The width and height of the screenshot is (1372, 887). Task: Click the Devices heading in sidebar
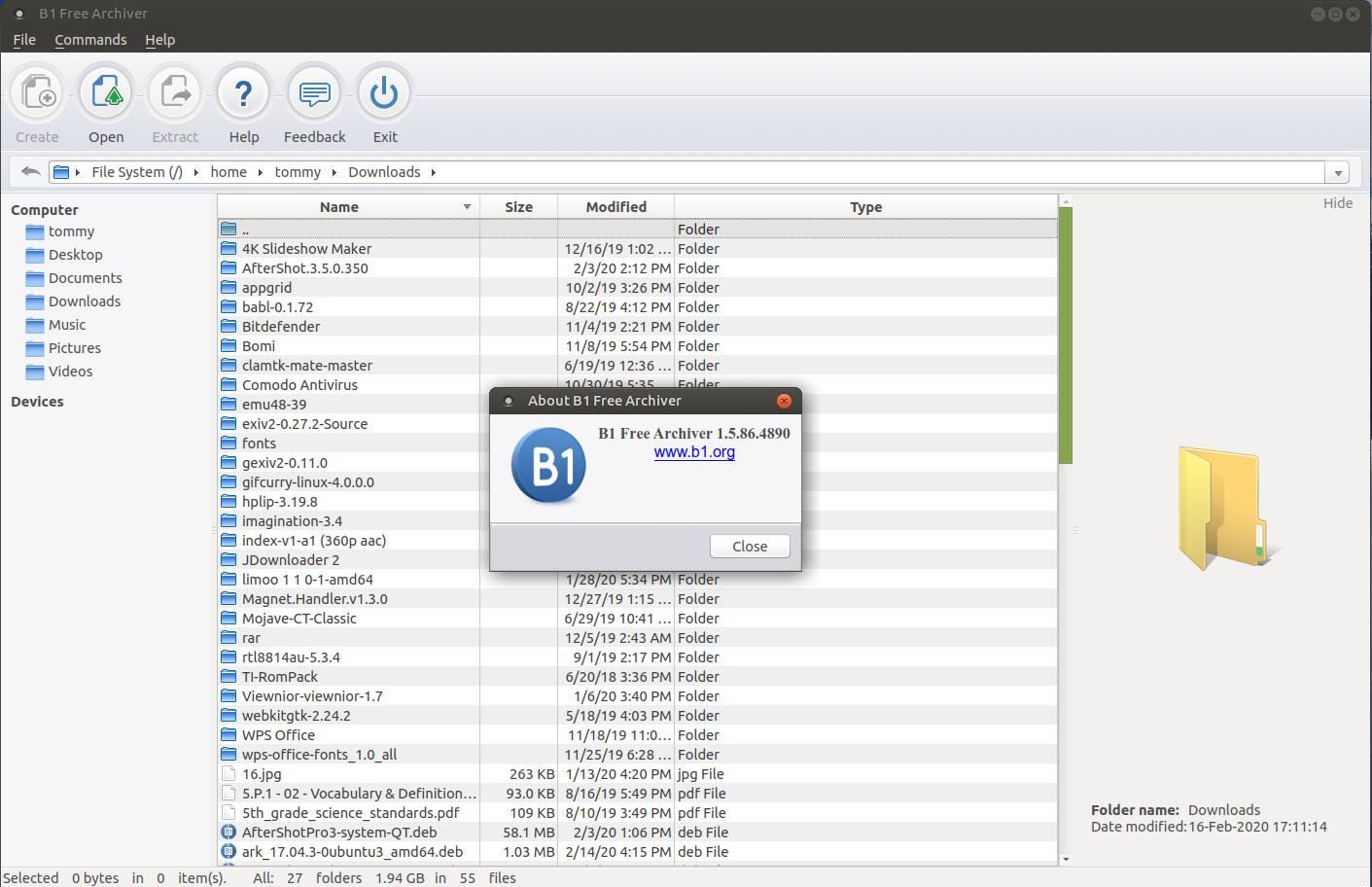37,402
